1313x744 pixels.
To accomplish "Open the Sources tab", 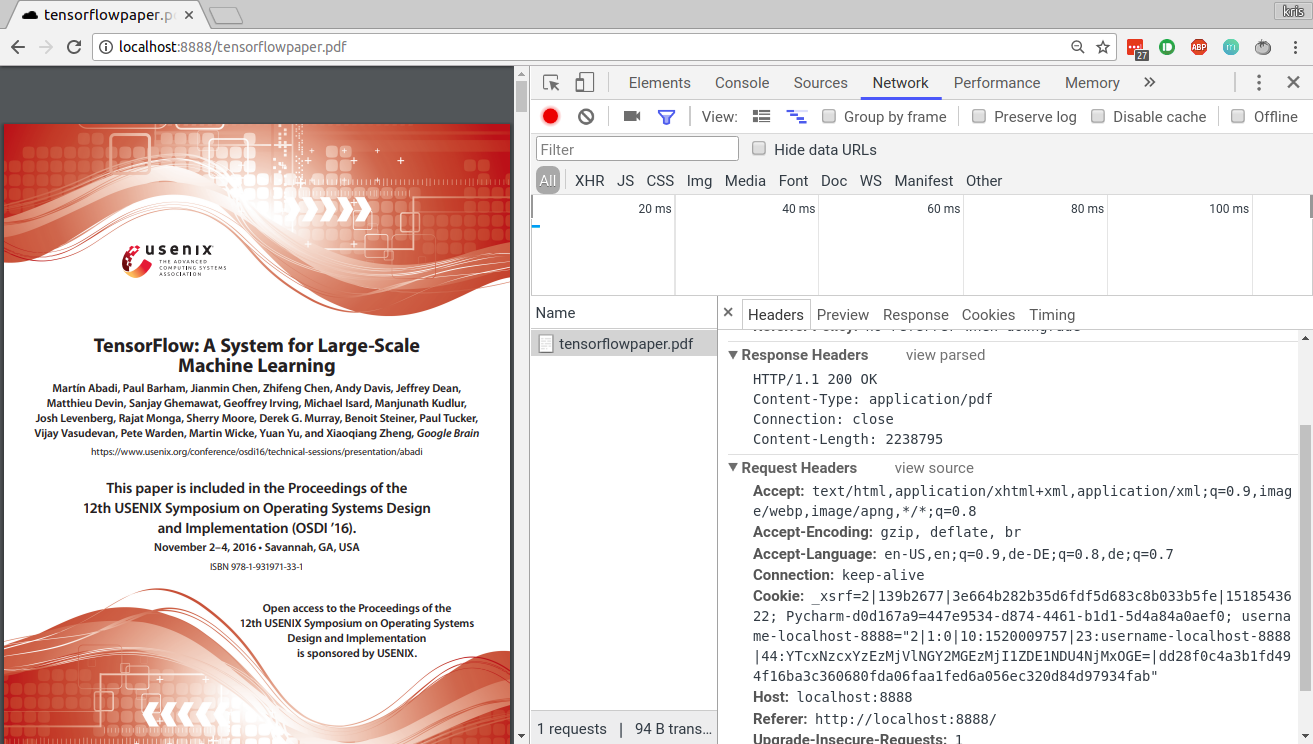I will point(820,83).
